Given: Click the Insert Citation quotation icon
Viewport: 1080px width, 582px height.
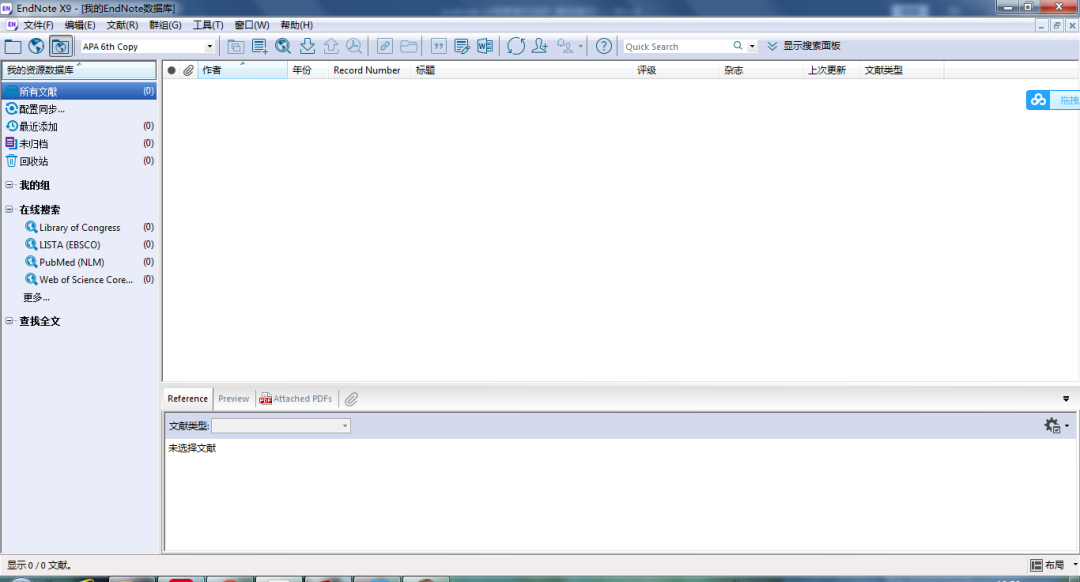Looking at the screenshot, I should (438, 46).
